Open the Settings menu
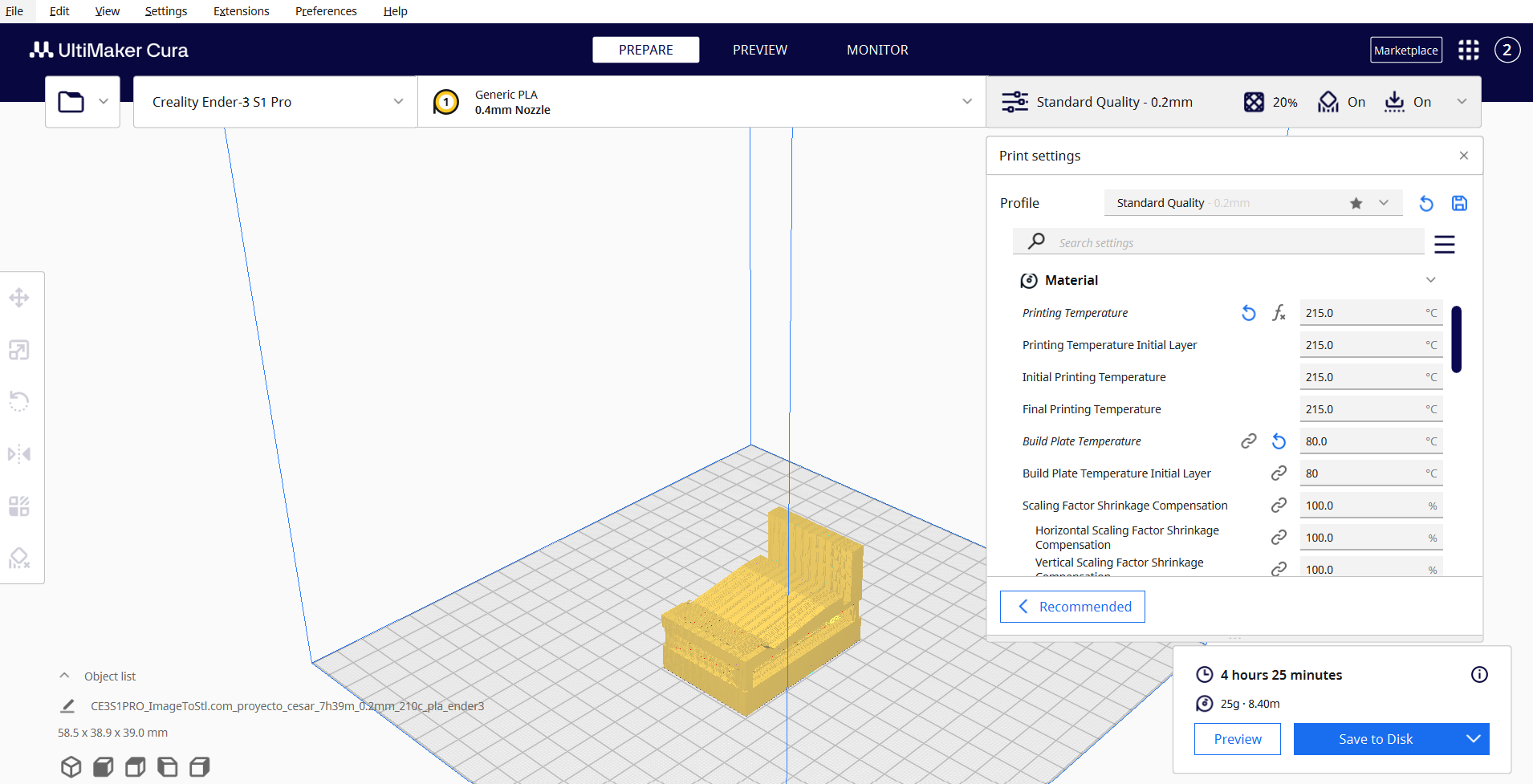The image size is (1533, 784). coord(166,11)
